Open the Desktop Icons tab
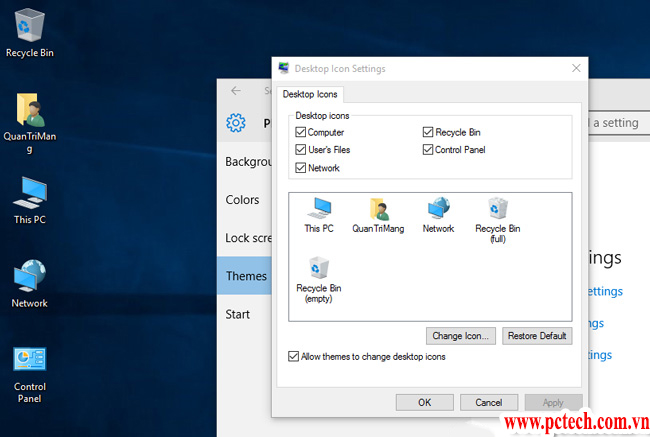Screen dimensions: 650x437 click(311, 94)
